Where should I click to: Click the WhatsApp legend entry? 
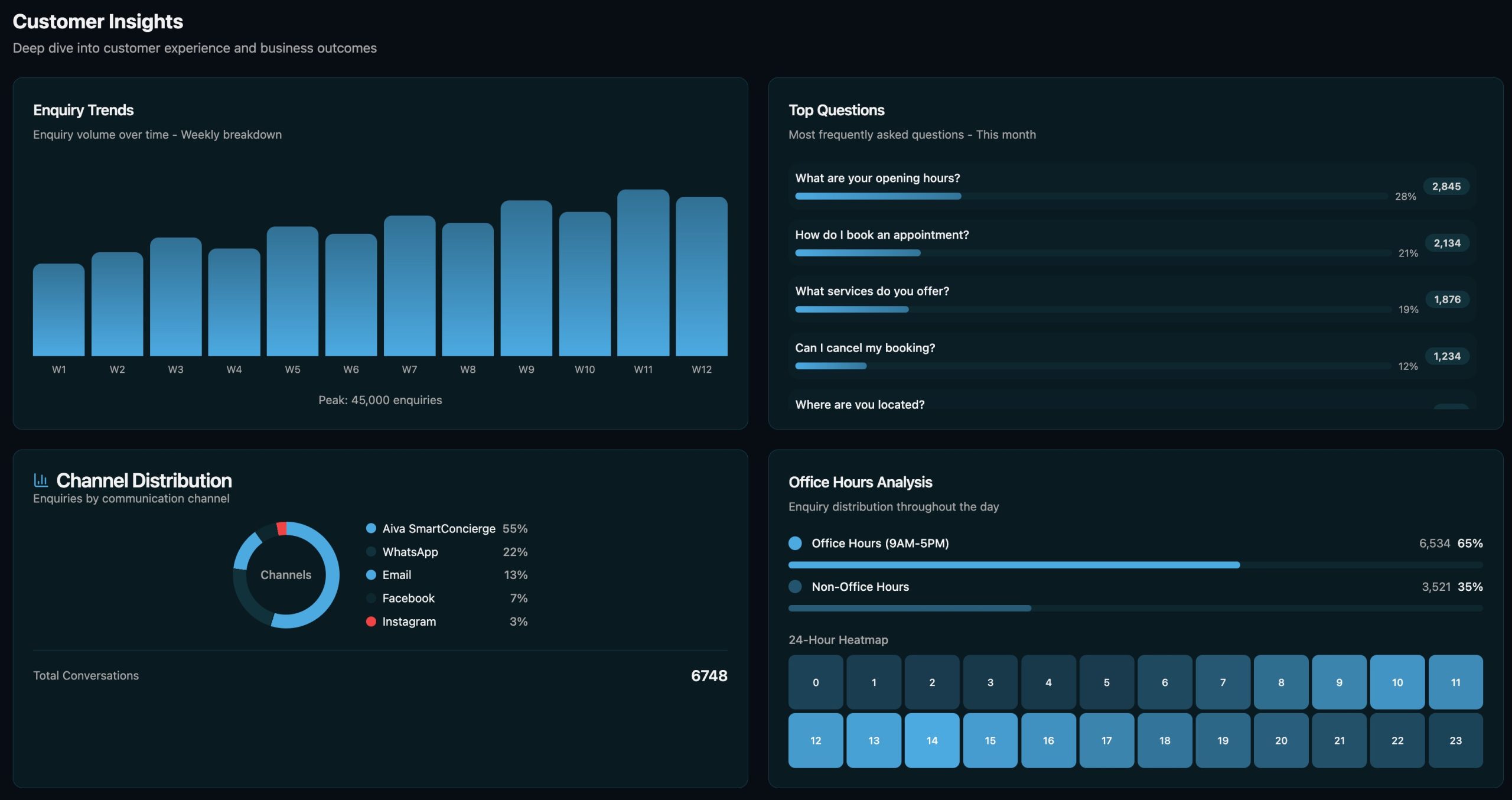410,552
